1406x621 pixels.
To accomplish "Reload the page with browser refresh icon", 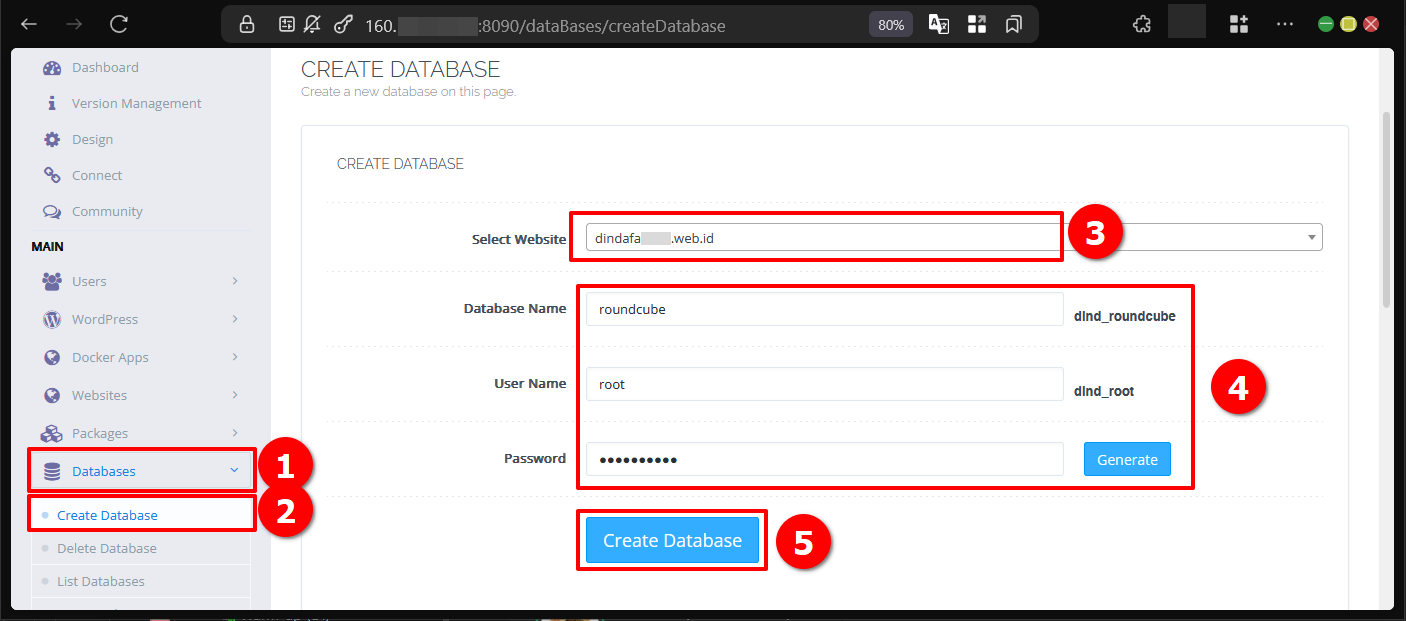I will point(119,24).
